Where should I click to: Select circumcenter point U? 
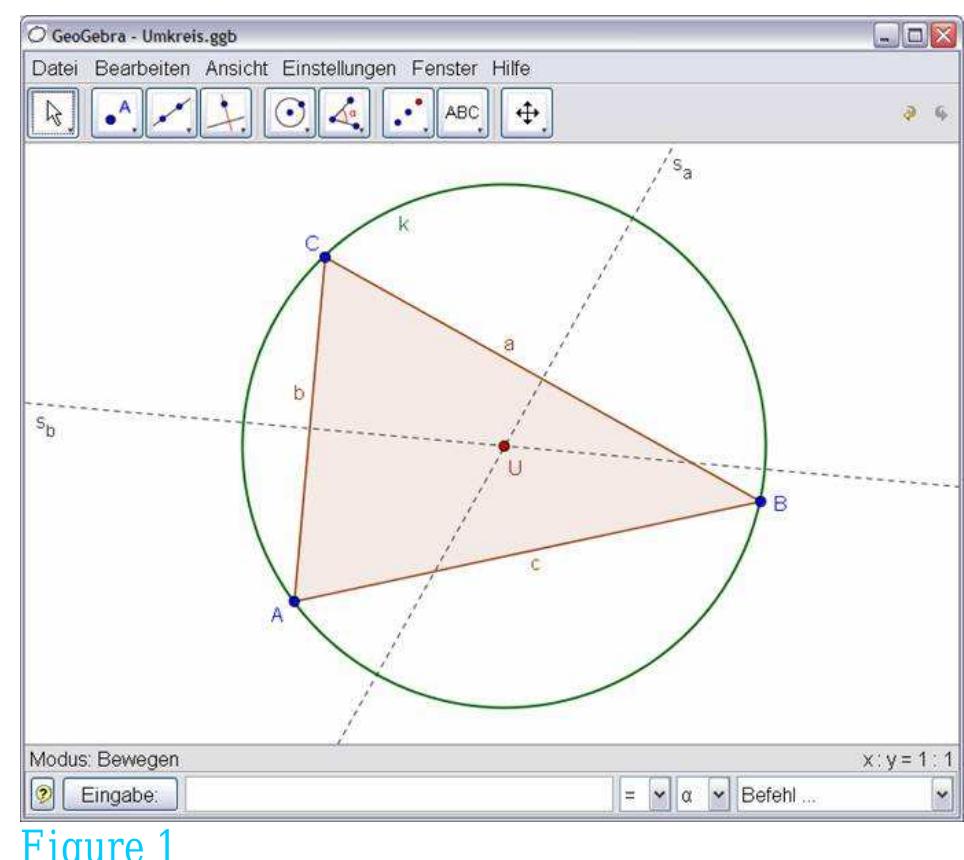[504, 446]
